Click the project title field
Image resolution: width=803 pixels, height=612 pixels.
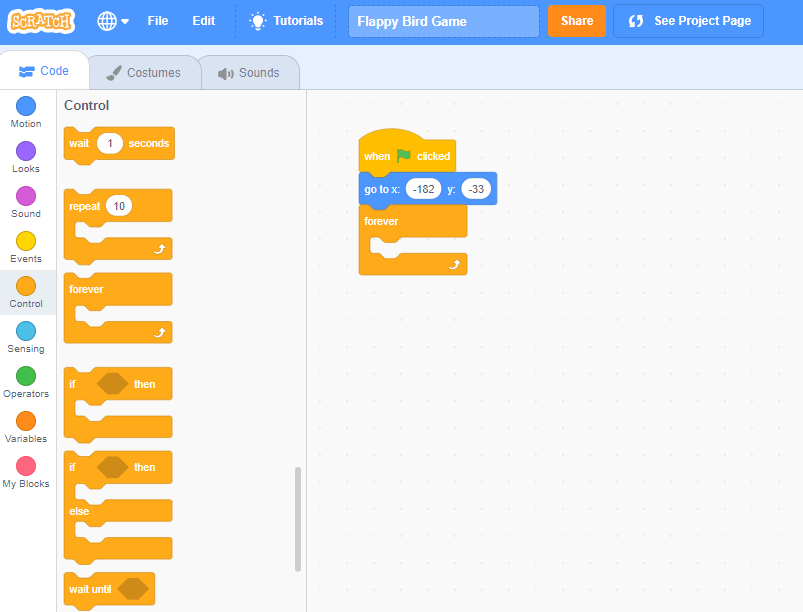click(x=443, y=21)
